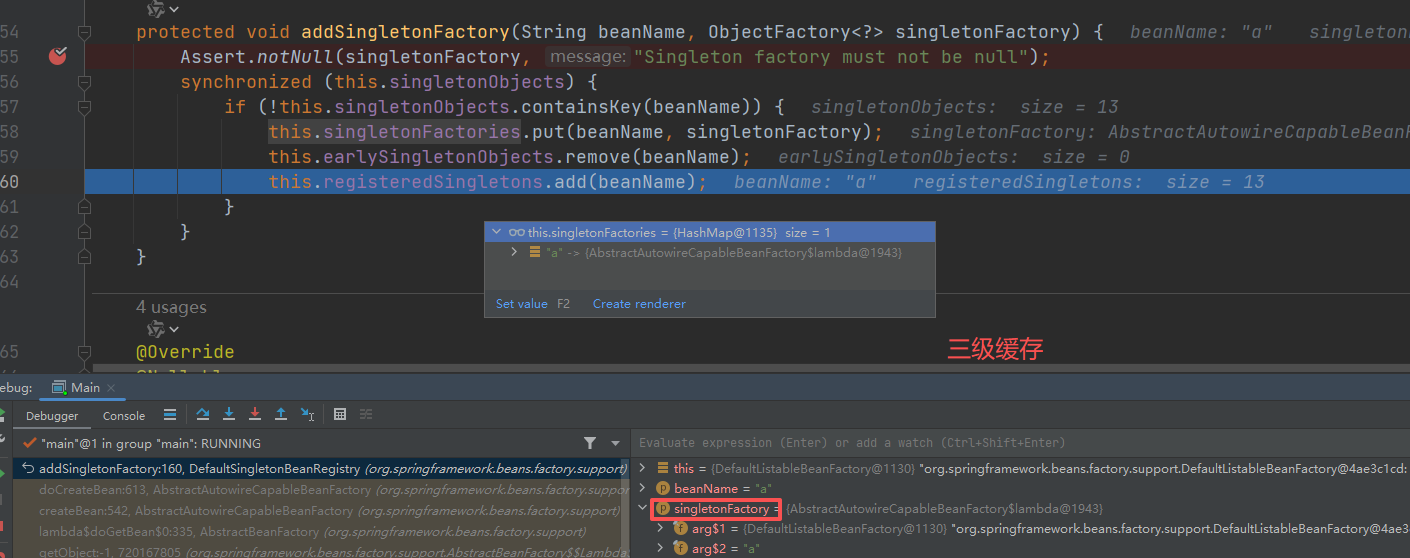Screen dimensions: 1410x558
Task: Click the red Force Step Into icon
Action: [x=255, y=415]
